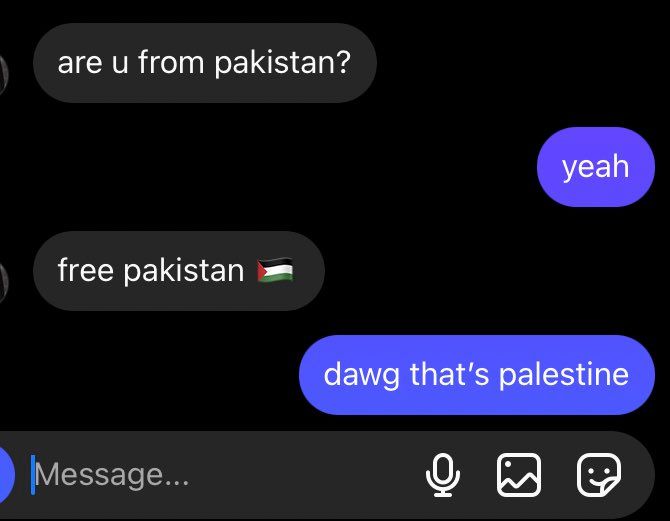Image resolution: width=670 pixels, height=521 pixels.
Task: Select the 'yeah' reply bubble
Action: tap(596, 167)
